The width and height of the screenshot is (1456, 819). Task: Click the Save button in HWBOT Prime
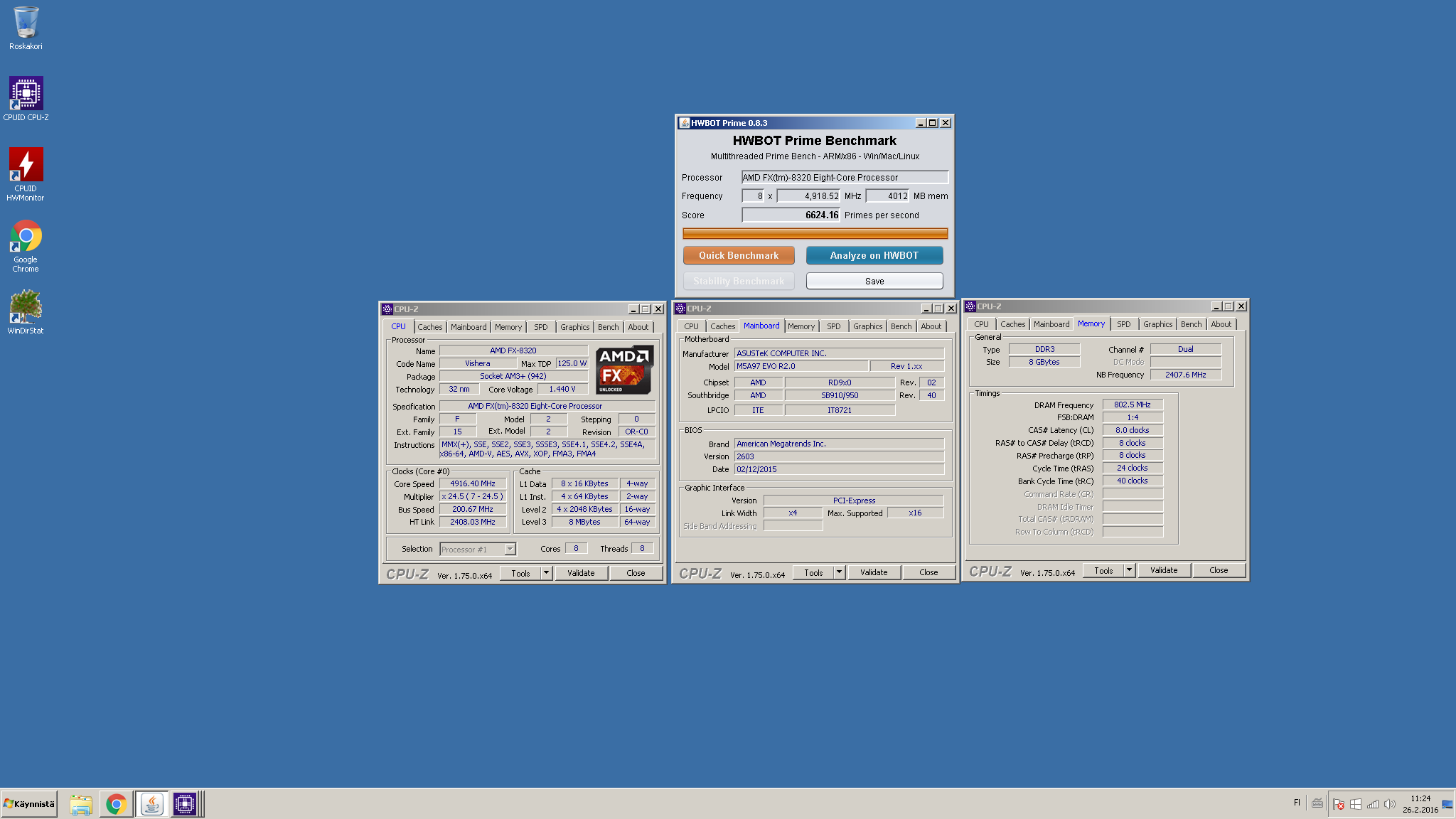click(874, 282)
